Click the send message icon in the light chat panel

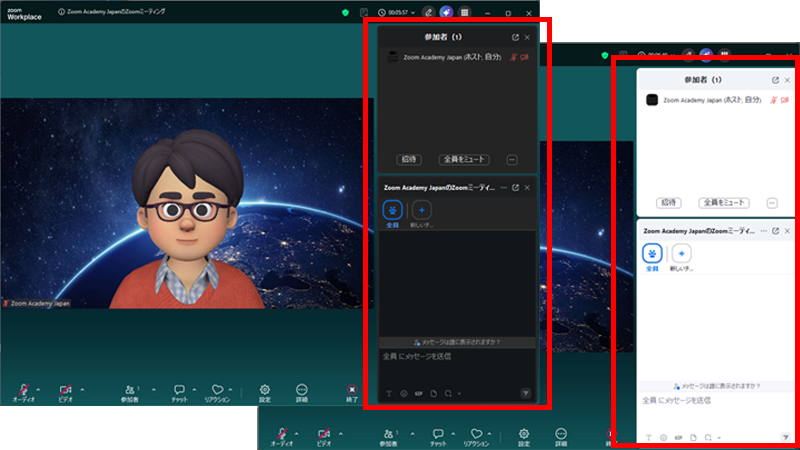click(x=786, y=437)
